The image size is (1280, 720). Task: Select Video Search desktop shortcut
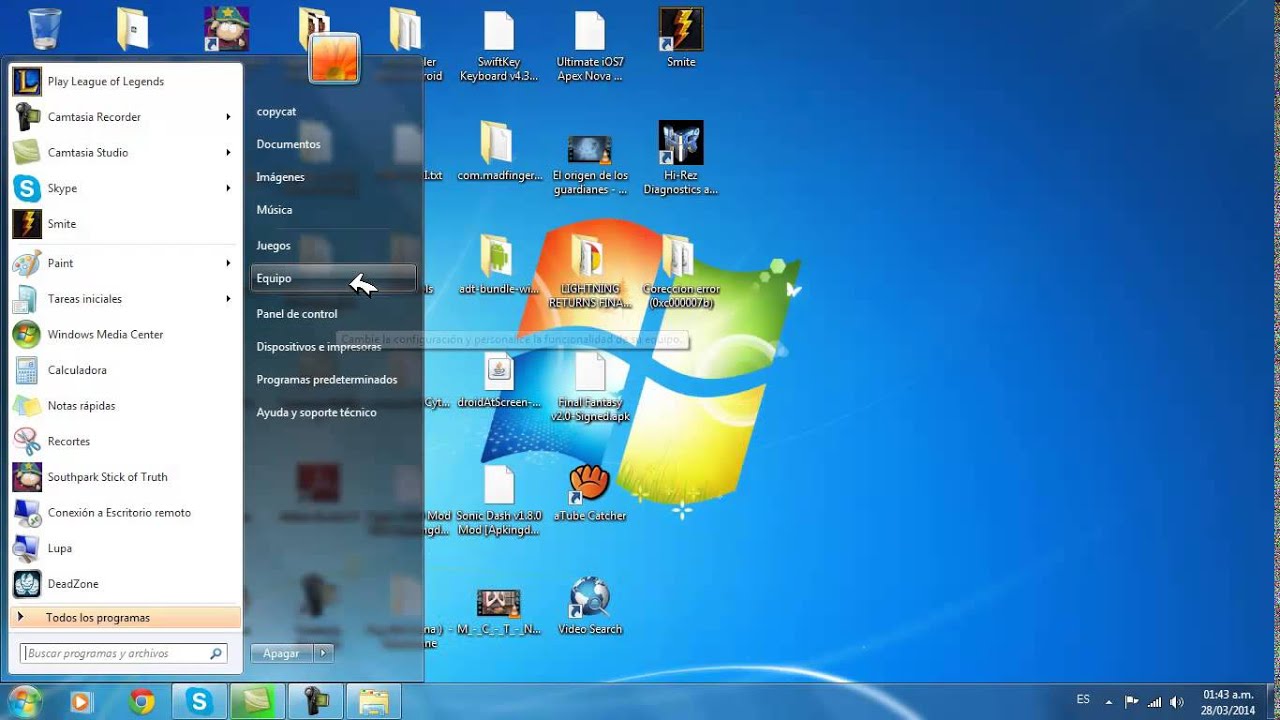point(590,606)
